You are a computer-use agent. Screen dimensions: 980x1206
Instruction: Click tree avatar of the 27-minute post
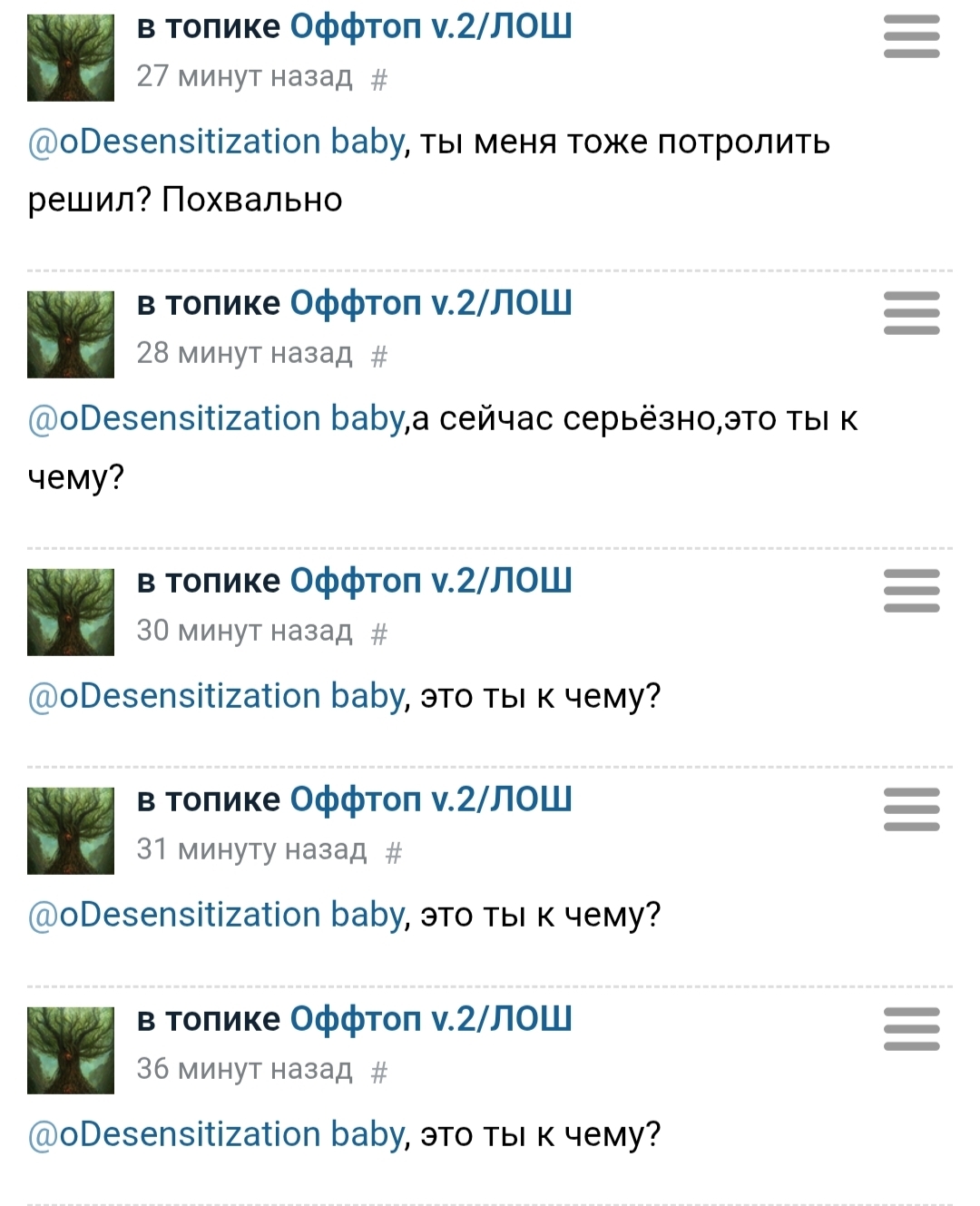(71, 57)
